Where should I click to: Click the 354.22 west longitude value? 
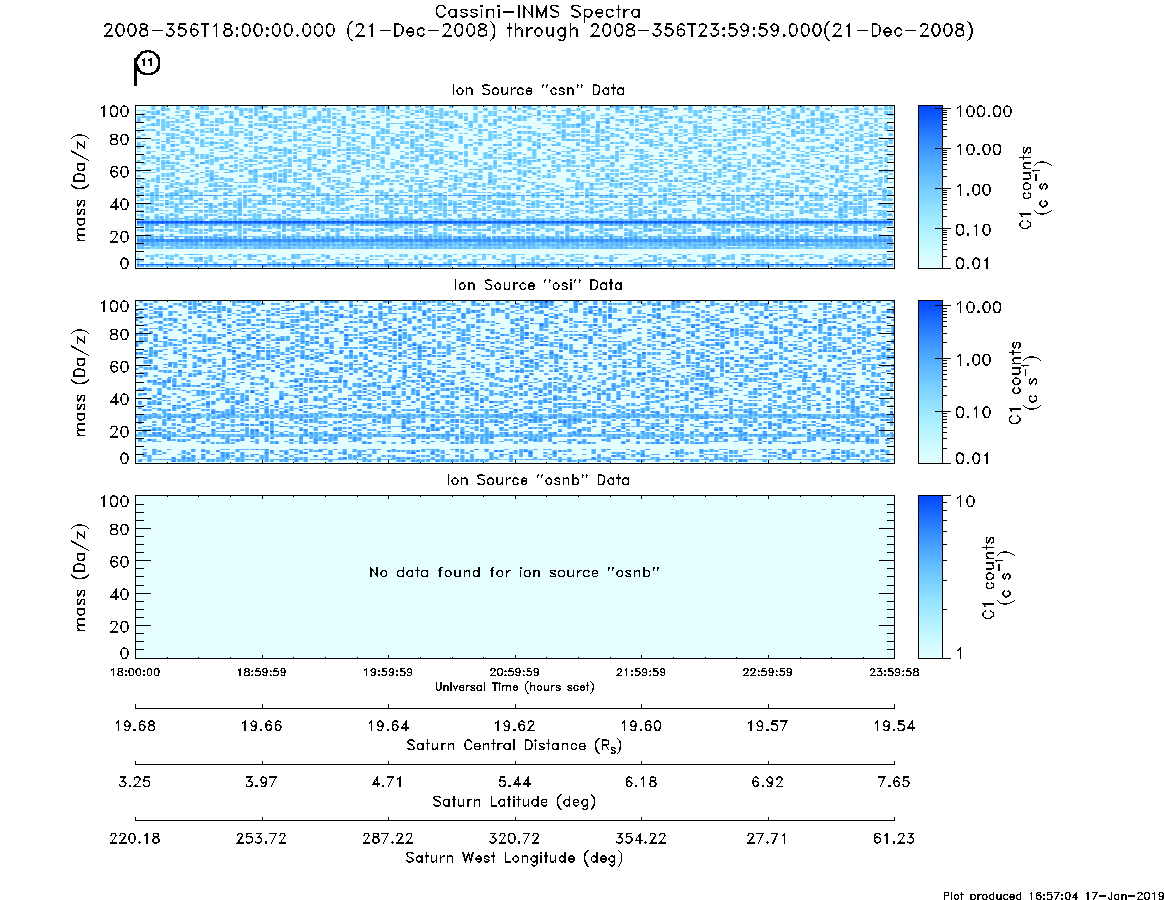click(x=640, y=839)
